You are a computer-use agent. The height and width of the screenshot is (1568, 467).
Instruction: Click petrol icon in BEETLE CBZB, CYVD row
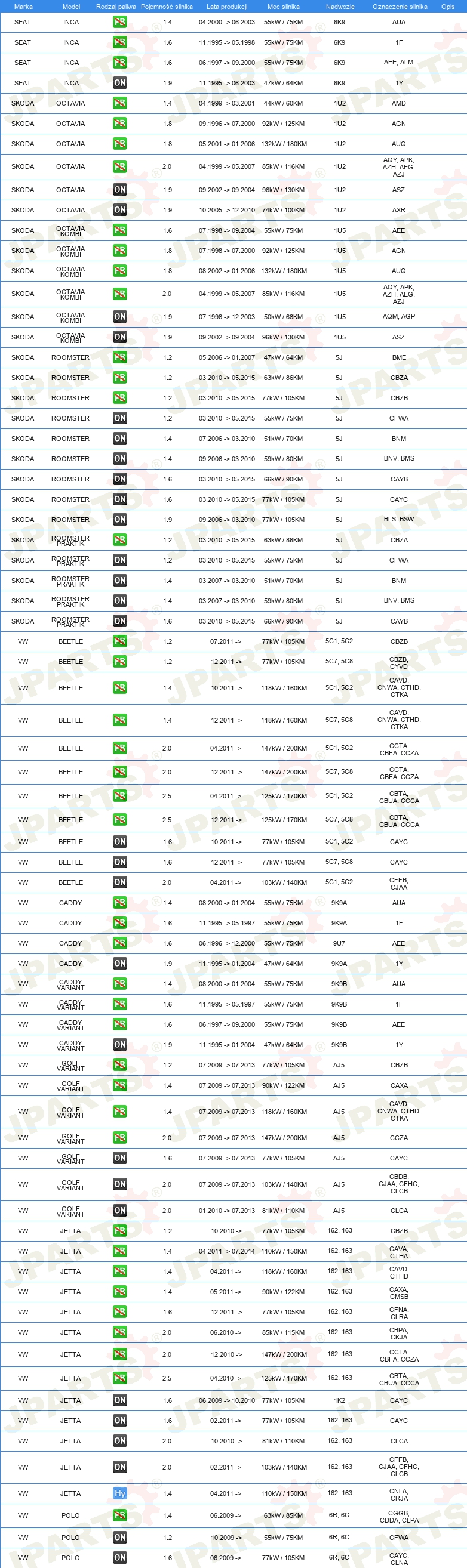pos(120,662)
